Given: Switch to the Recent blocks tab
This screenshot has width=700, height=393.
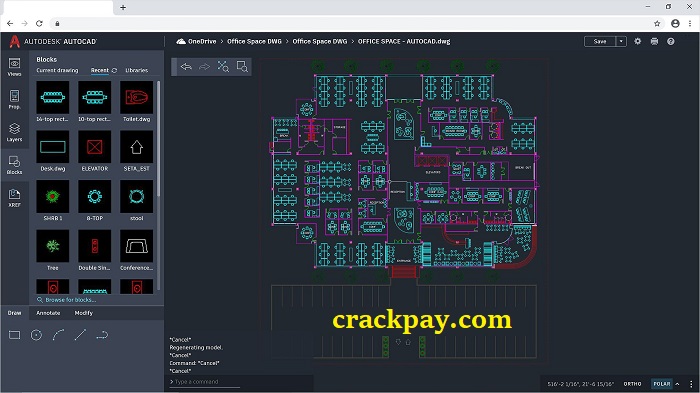Looking at the screenshot, I should tap(100, 70).
